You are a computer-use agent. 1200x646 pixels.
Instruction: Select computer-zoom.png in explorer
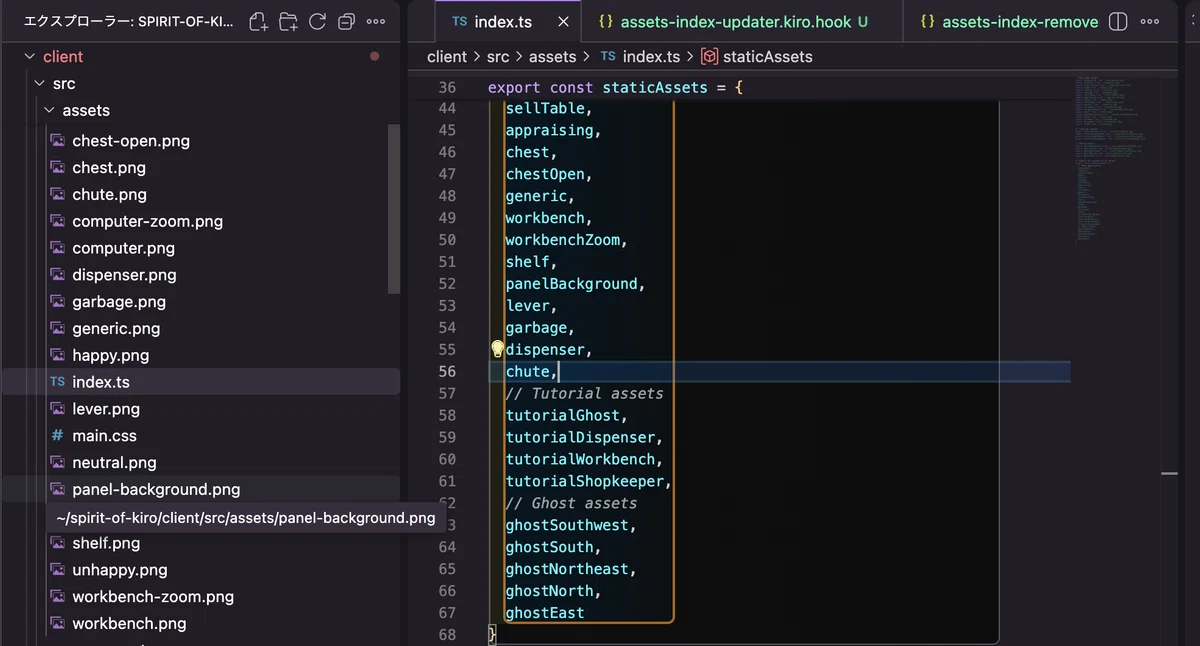(147, 222)
